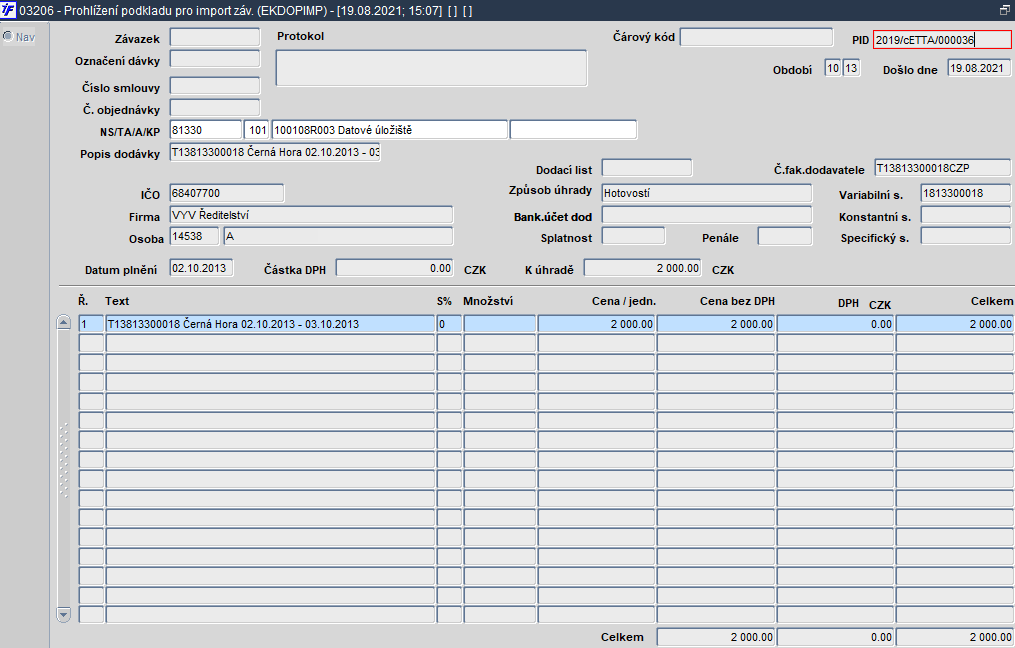
Task: Click the Bank.účet dod field
Action: tap(706, 215)
